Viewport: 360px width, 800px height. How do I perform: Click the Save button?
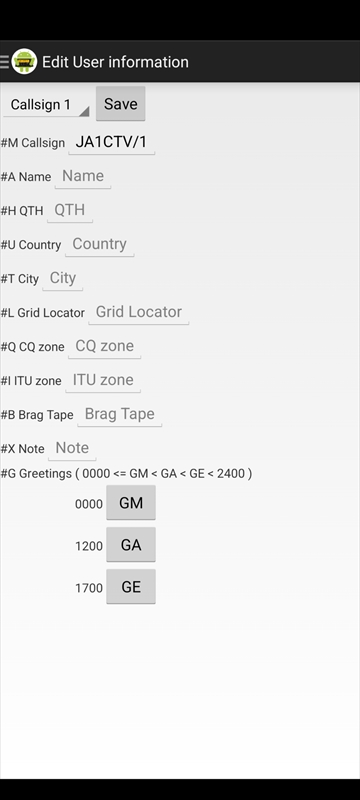pyautogui.click(x=120, y=104)
